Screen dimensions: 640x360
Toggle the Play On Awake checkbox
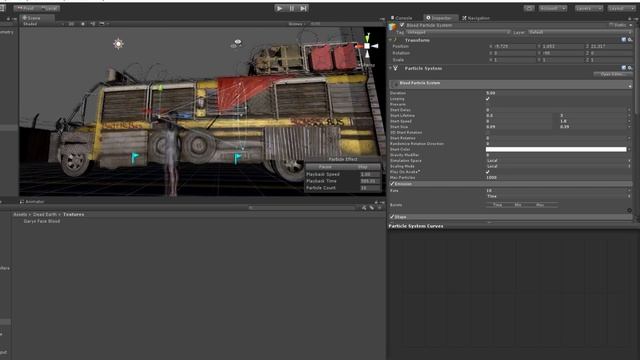point(487,172)
